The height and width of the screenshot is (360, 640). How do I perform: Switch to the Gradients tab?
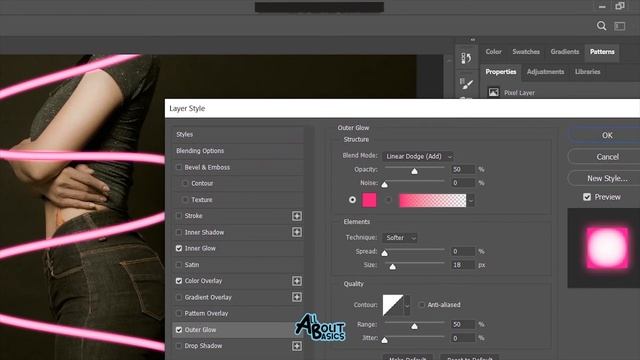[564, 52]
